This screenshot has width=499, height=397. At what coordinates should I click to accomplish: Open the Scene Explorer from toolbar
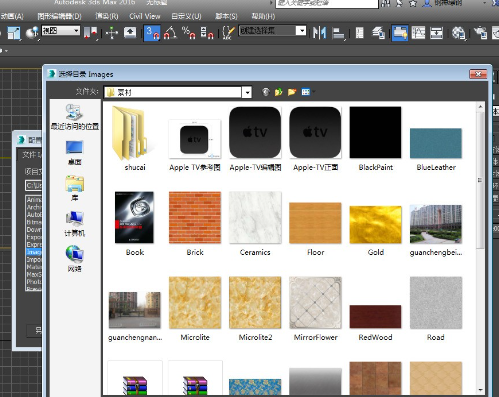(359, 33)
